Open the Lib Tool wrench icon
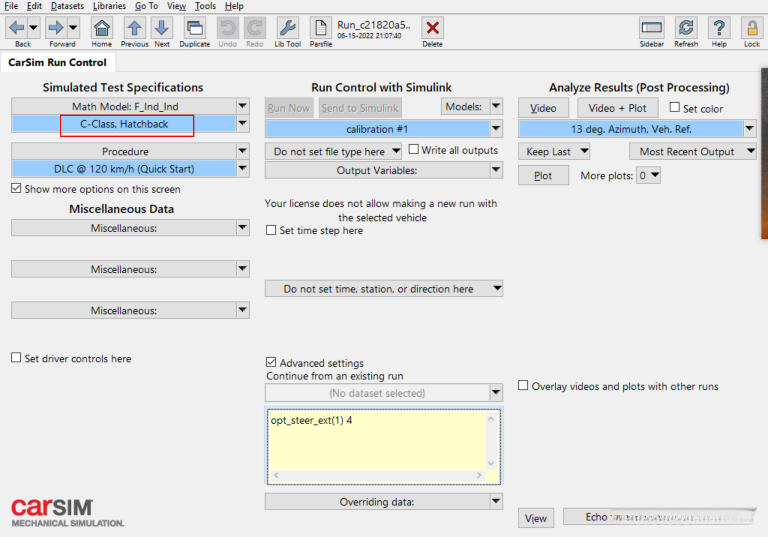768x537 pixels. click(288, 28)
